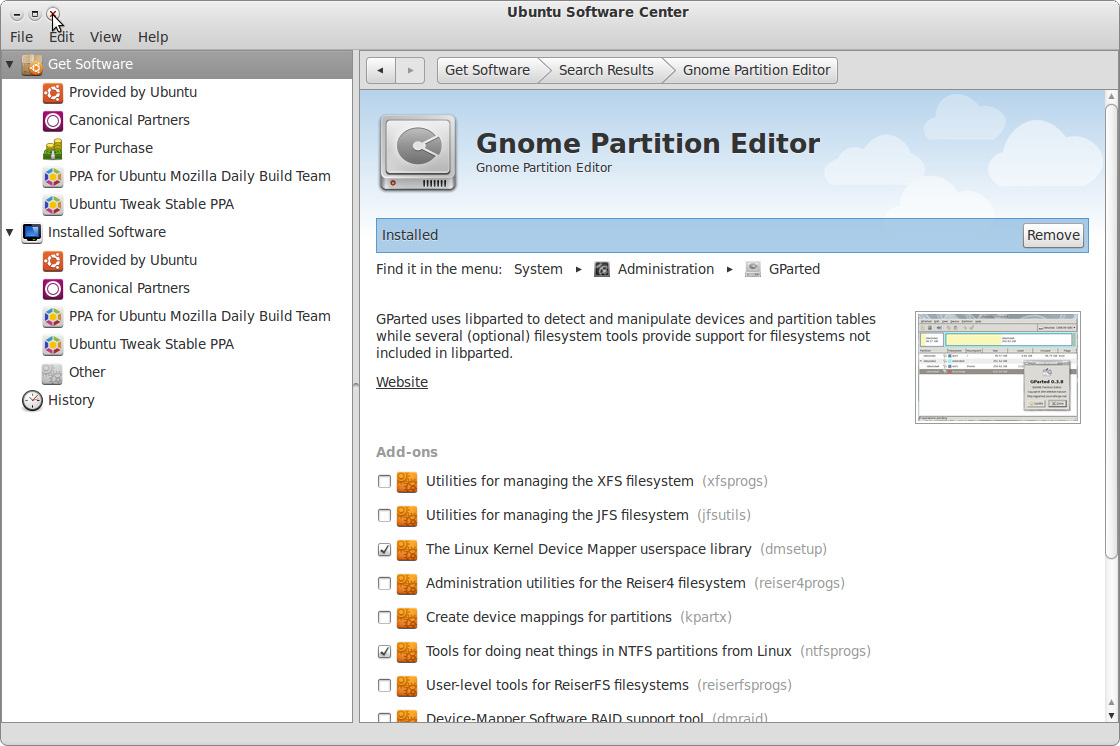Image resolution: width=1120 pixels, height=746 pixels.
Task: Collapse the Get Software tree section
Action: pyautogui.click(x=9, y=64)
